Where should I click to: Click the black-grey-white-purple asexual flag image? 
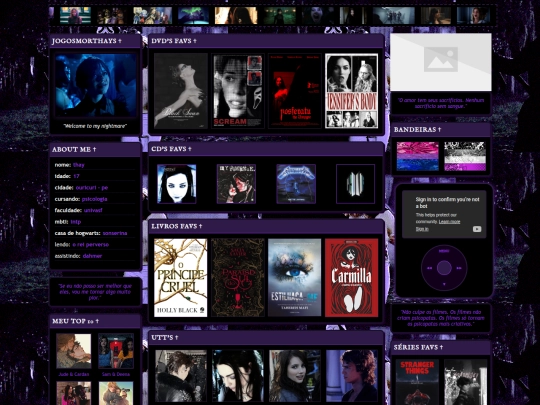[x=465, y=156]
